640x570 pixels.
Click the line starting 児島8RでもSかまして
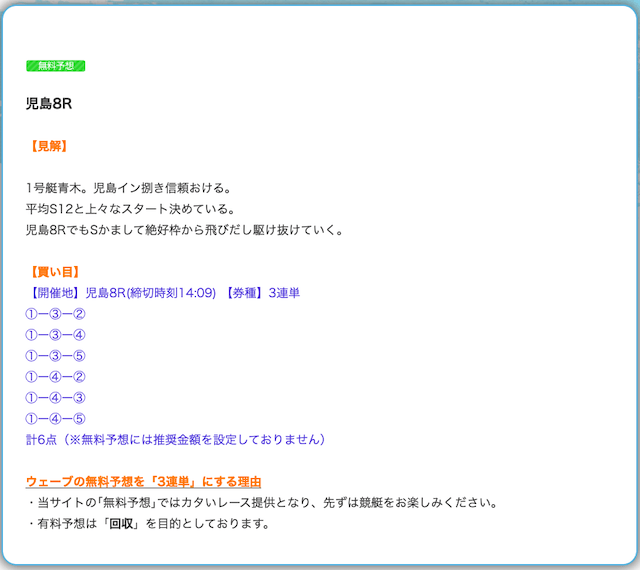(x=184, y=230)
